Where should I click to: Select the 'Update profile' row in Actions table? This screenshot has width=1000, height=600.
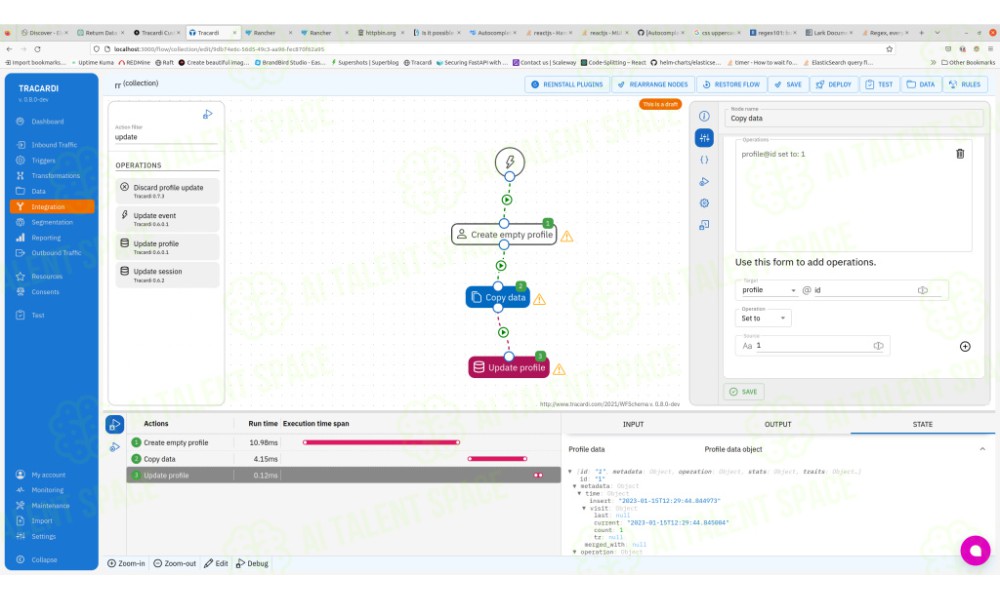[343, 475]
